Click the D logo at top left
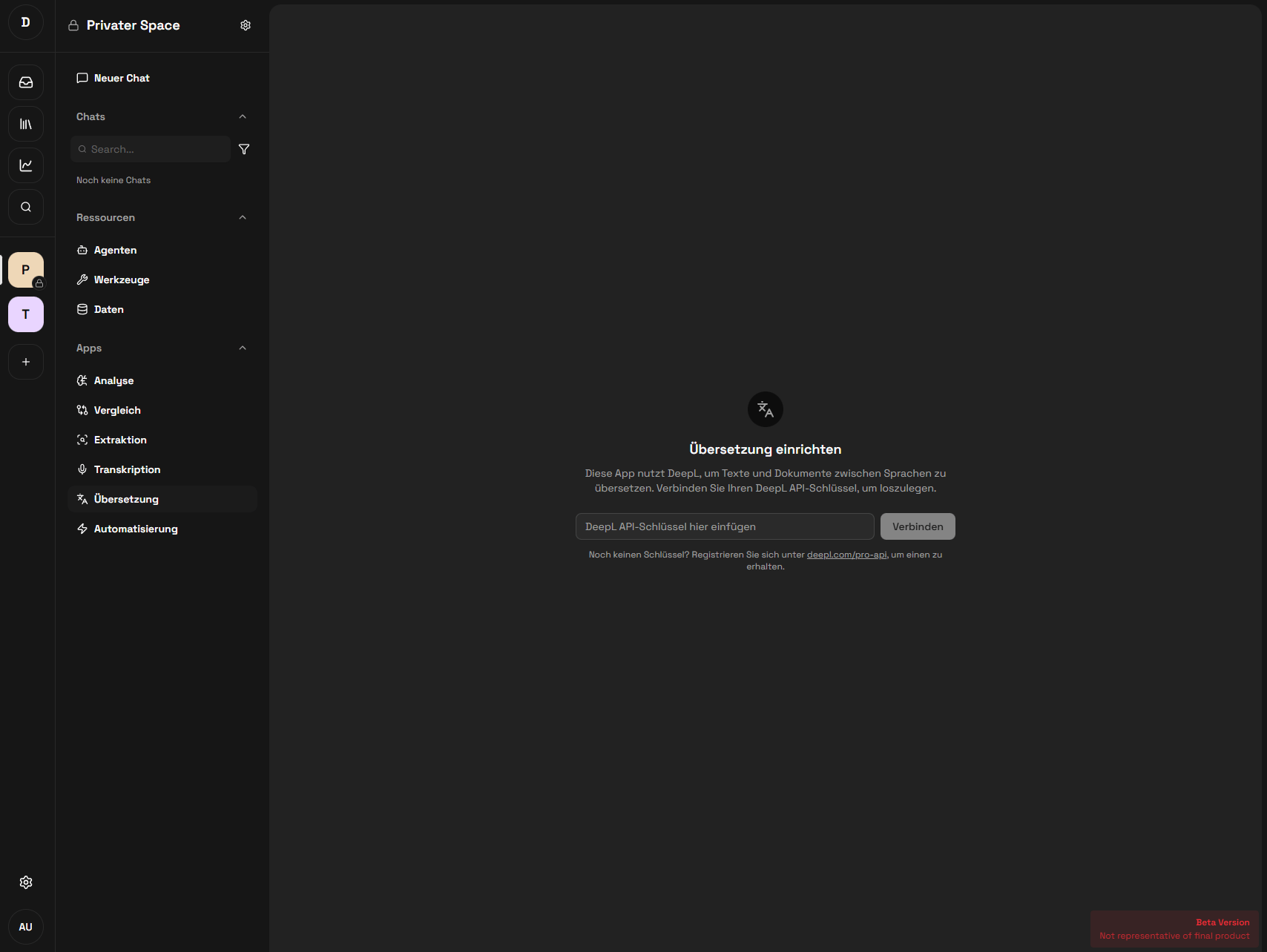Image resolution: width=1267 pixels, height=952 pixels. pyautogui.click(x=26, y=22)
